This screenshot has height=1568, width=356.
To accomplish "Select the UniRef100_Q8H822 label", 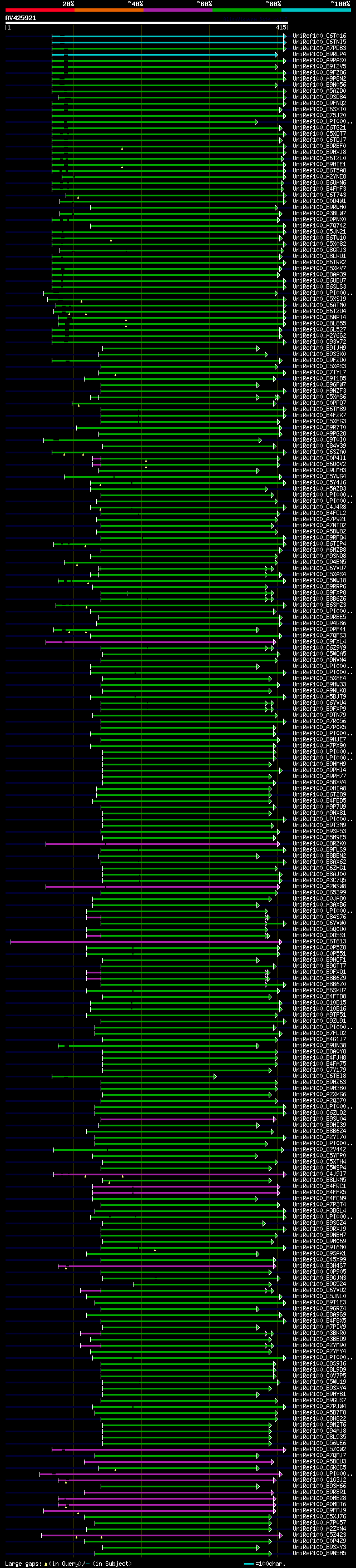I will [x=319, y=1419].
